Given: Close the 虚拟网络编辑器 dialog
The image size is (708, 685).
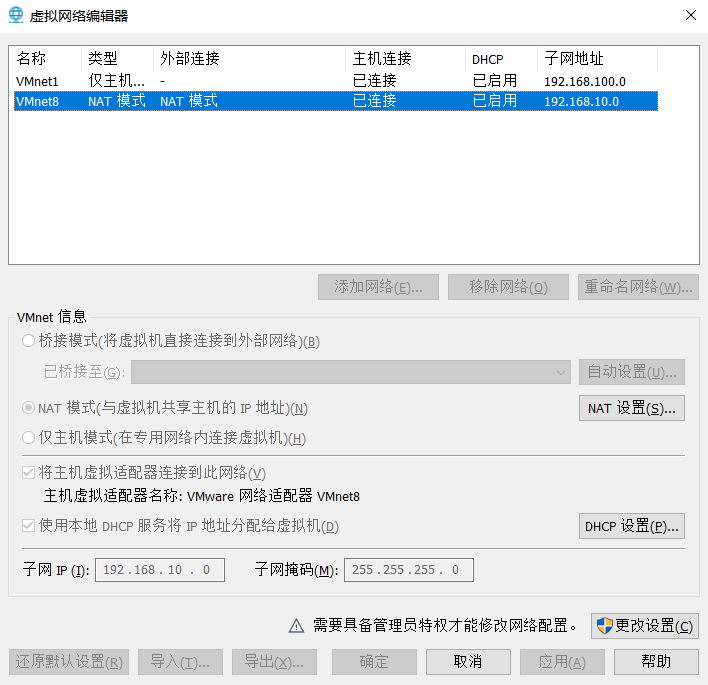Looking at the screenshot, I should [x=690, y=16].
